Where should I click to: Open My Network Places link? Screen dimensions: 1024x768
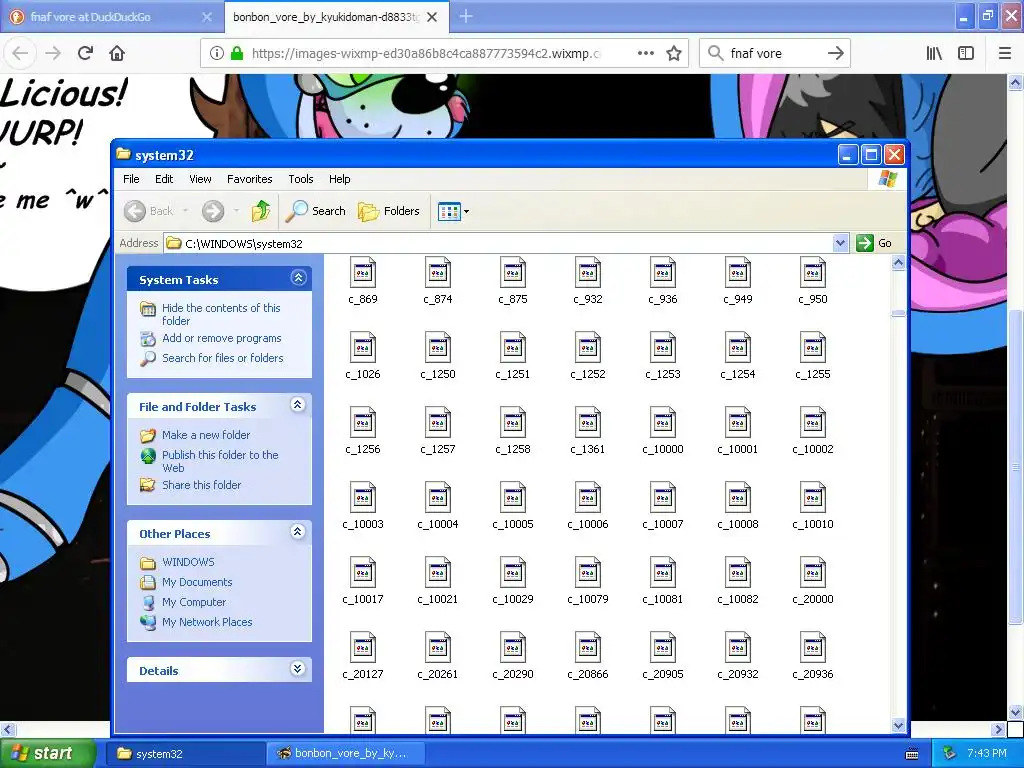tap(207, 622)
